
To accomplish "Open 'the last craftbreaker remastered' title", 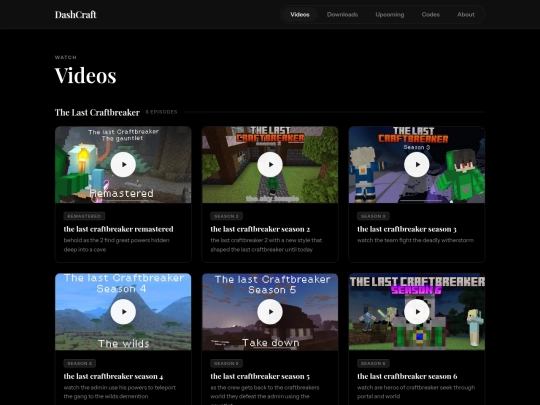I will (118, 229).
